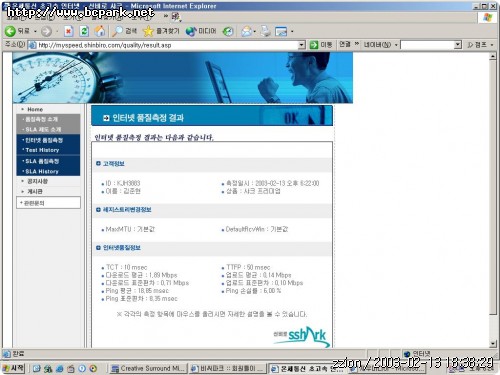Click the window-shaped icon right of Print
The height and width of the screenshot is (375, 500).
point(281,32)
